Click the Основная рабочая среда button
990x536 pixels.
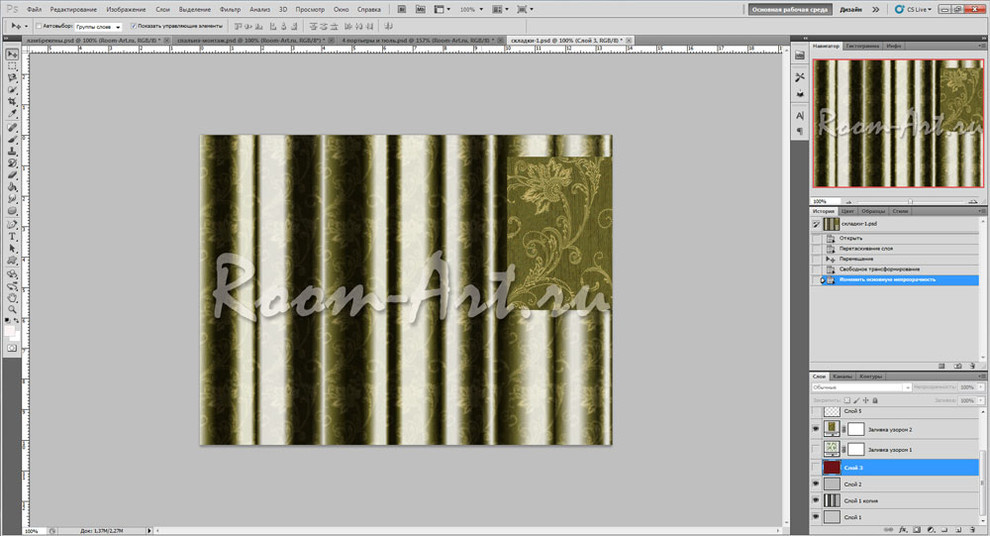point(789,9)
